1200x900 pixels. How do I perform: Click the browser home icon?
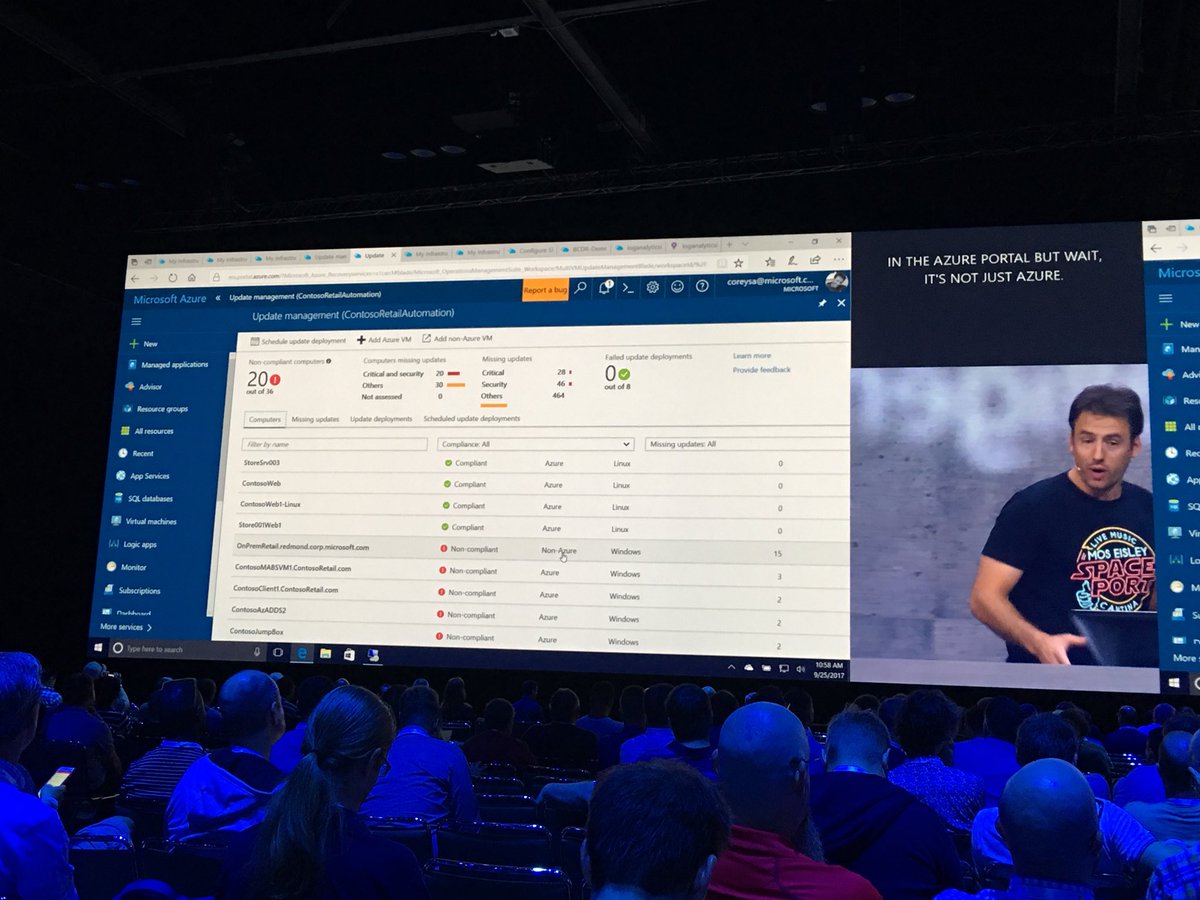190,278
